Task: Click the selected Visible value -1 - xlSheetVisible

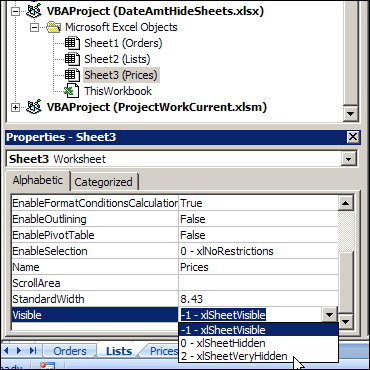Action: 223,315
